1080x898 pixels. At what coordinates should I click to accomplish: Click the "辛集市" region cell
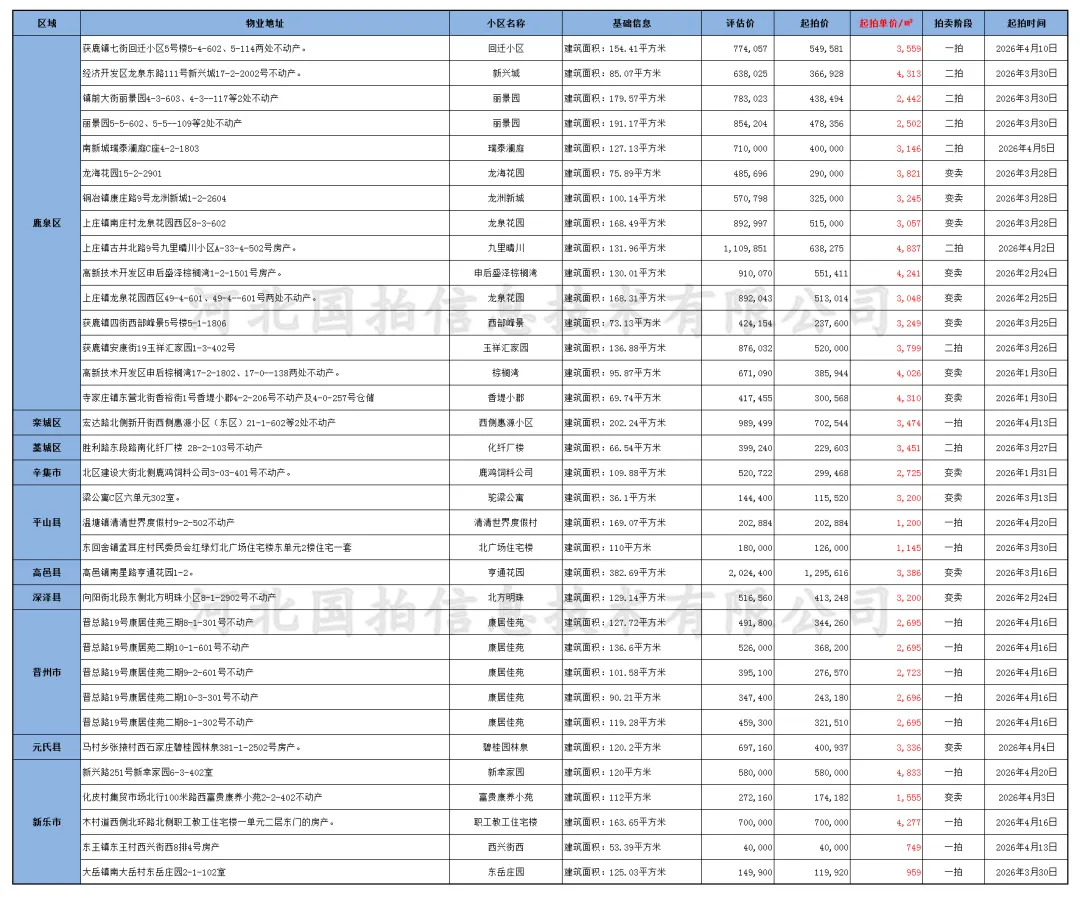click(x=47, y=472)
